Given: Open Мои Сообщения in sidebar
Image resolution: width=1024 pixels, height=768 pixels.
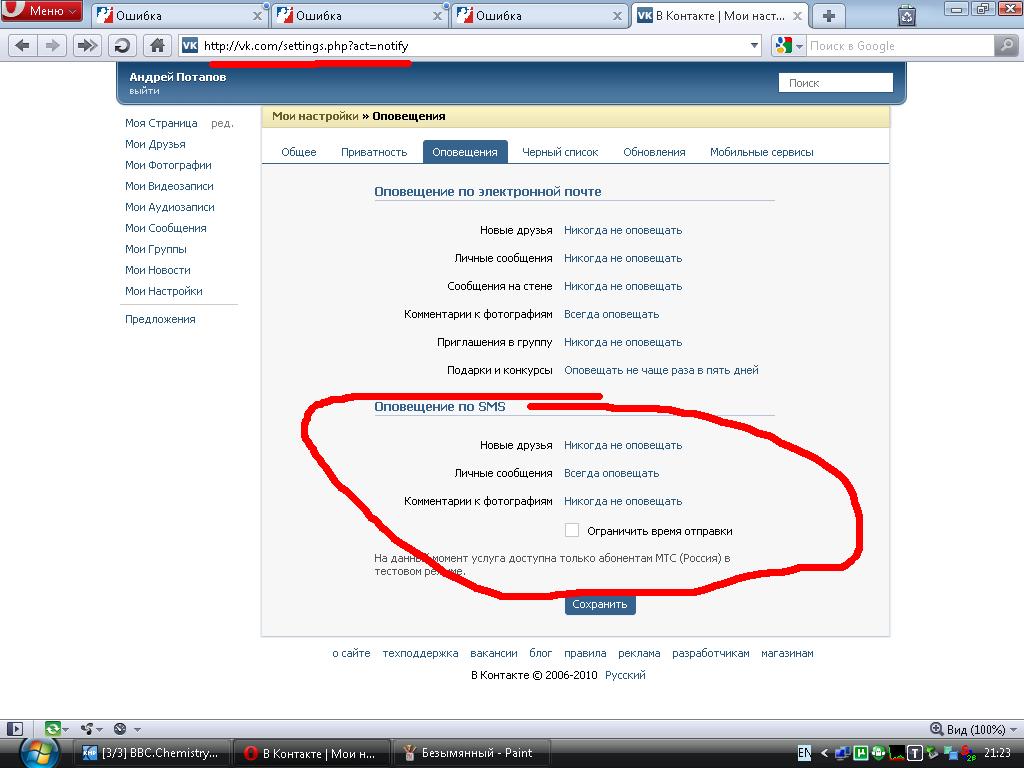Looking at the screenshot, I should [x=166, y=227].
